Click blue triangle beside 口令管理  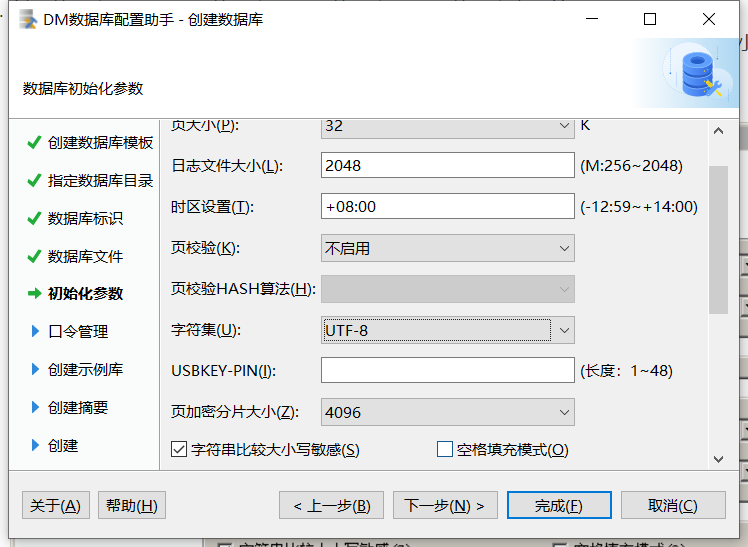(36, 331)
